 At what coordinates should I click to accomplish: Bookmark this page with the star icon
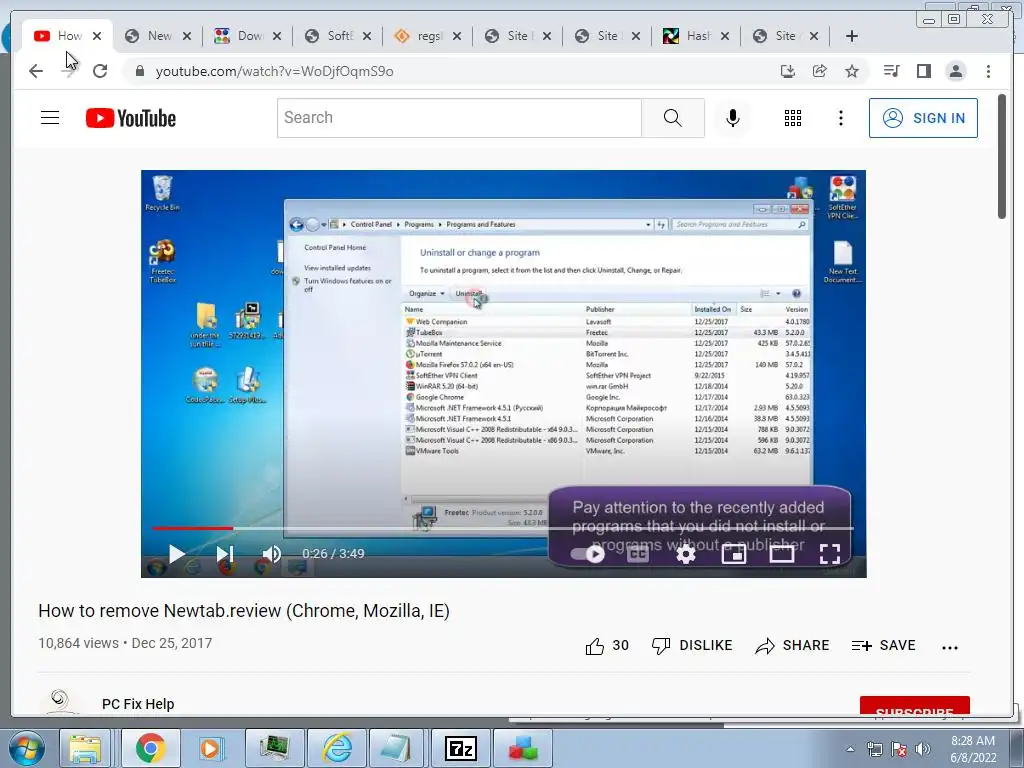(x=852, y=71)
